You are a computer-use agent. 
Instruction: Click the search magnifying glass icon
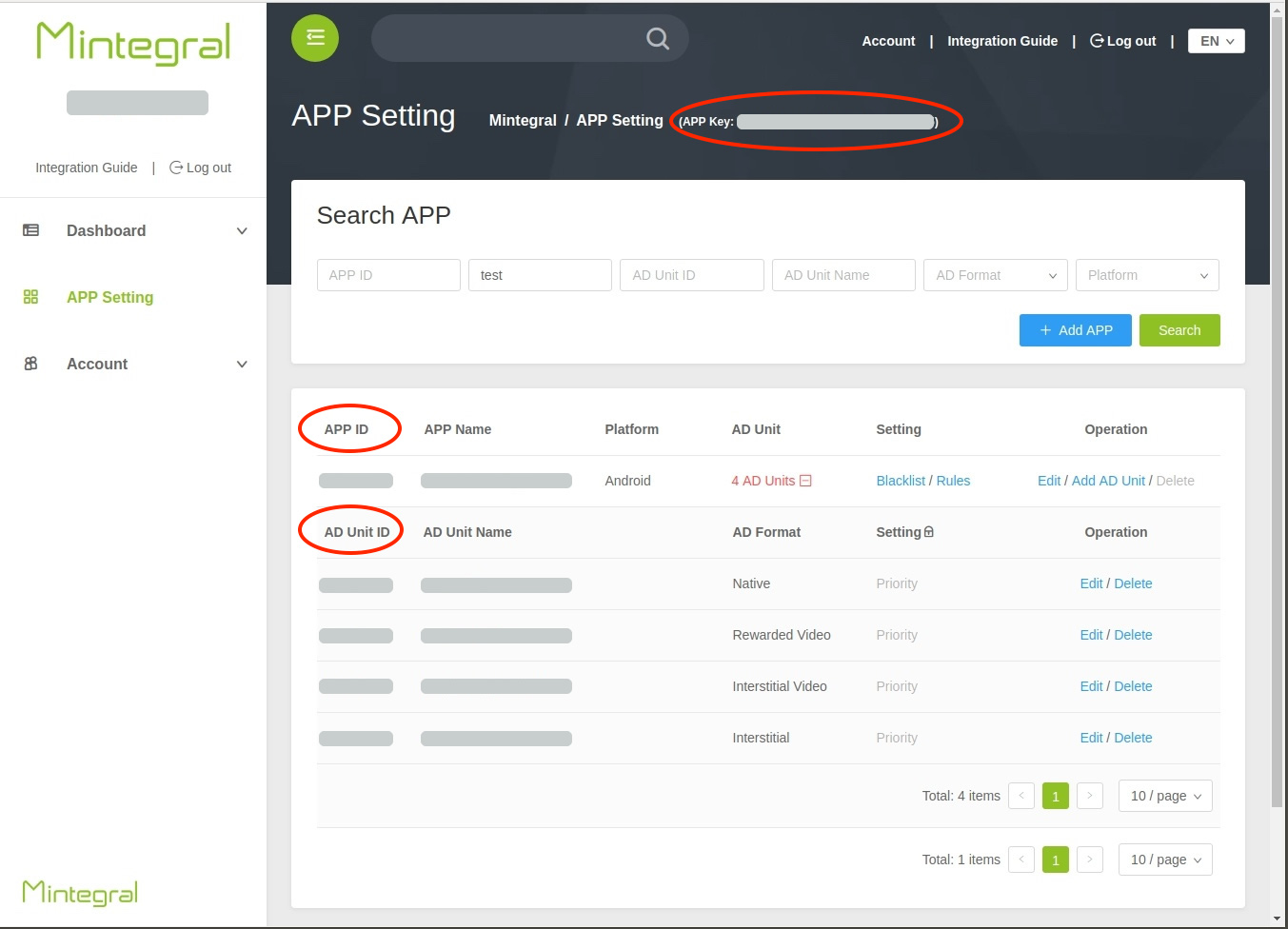point(656,38)
